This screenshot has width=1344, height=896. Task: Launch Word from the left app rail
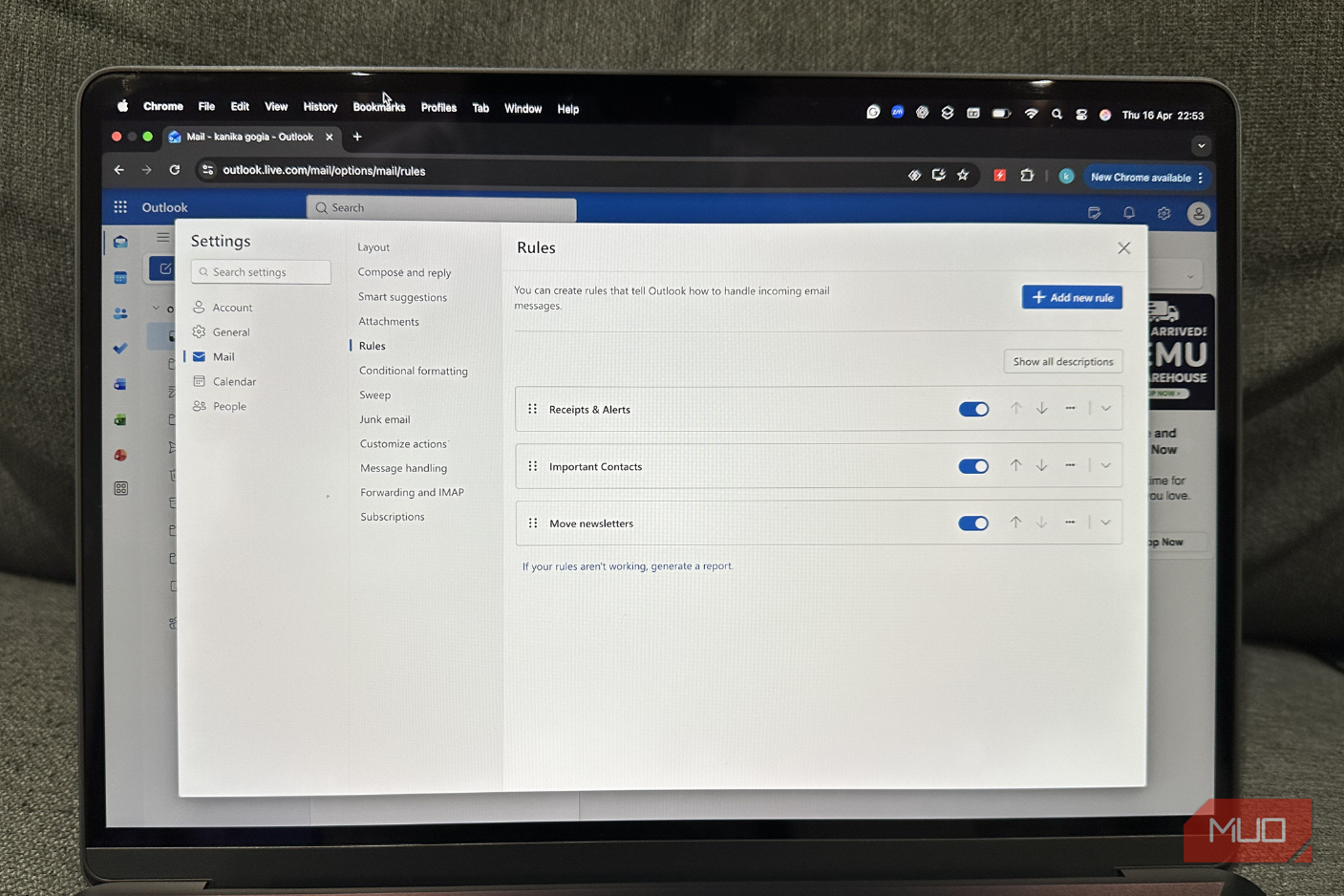[x=120, y=384]
